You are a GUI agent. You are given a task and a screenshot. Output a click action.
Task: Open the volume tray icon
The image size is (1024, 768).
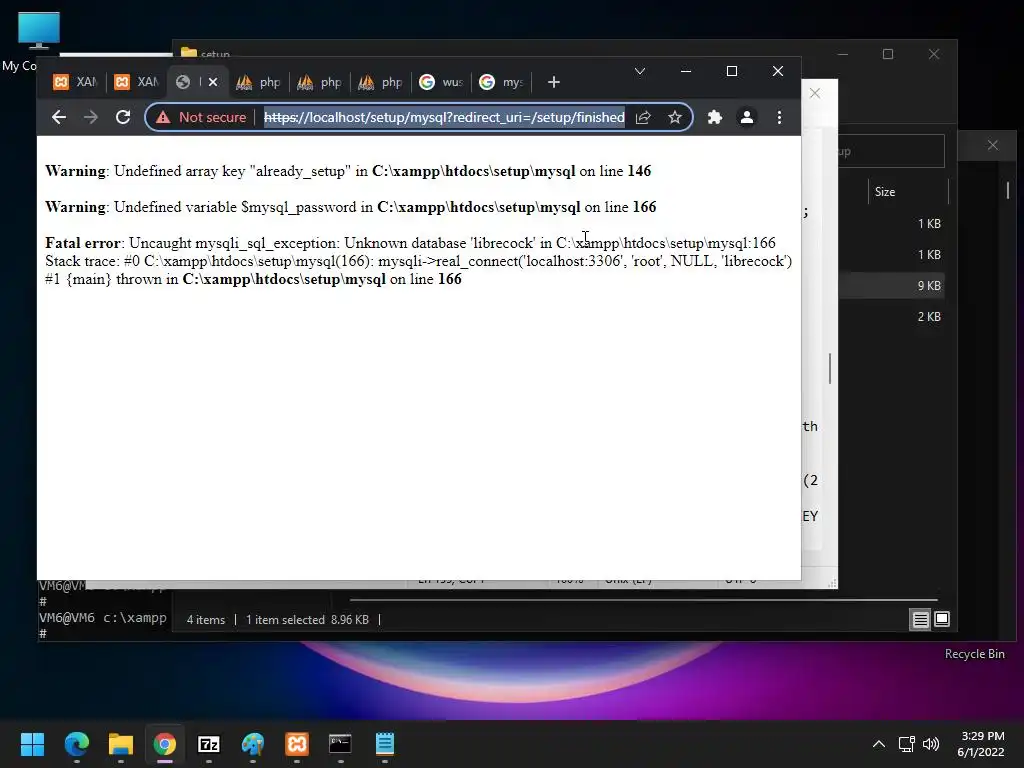(x=931, y=744)
